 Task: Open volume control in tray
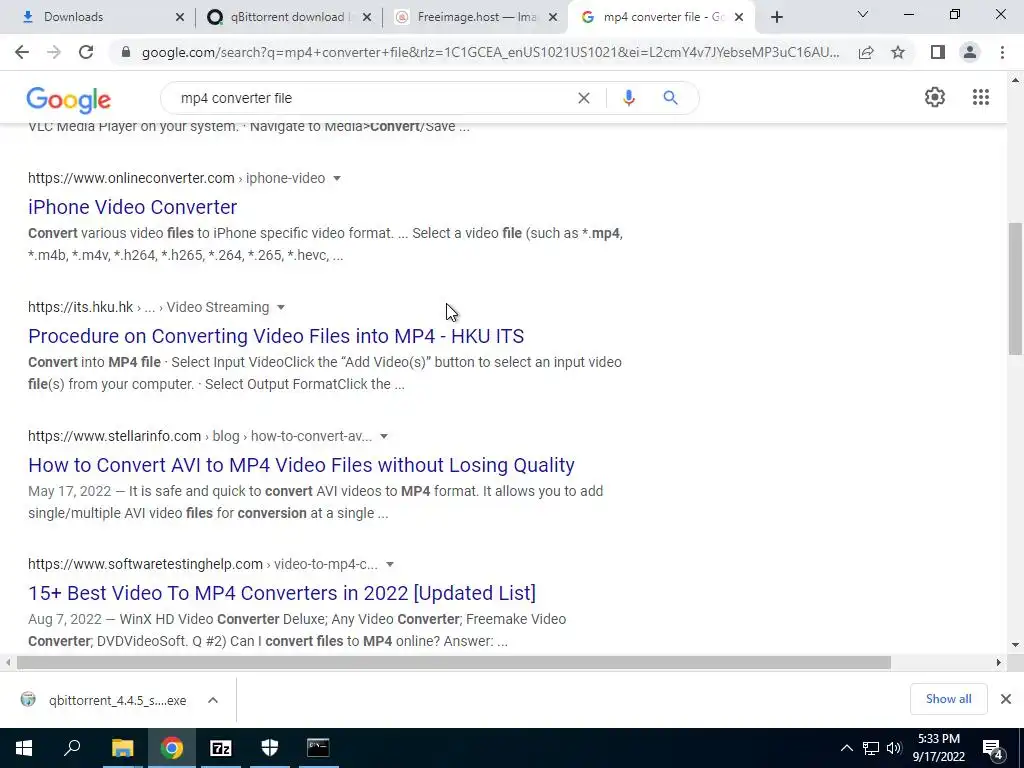[894, 748]
